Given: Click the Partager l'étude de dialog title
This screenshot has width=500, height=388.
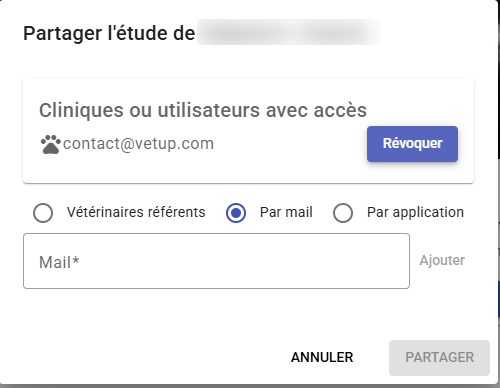Looking at the screenshot, I should click(x=109, y=33).
